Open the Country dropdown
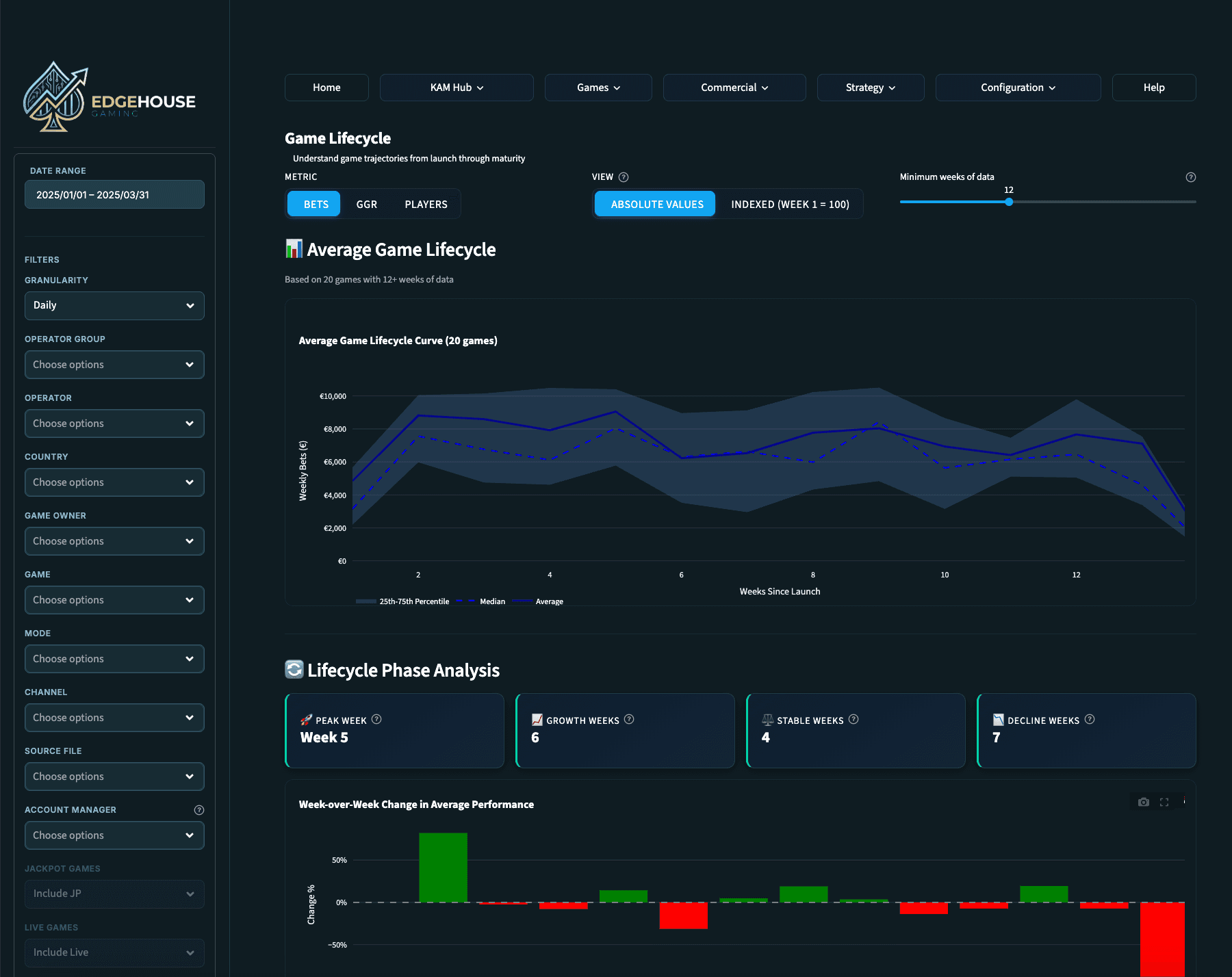The height and width of the screenshot is (977, 1232). pos(114,482)
